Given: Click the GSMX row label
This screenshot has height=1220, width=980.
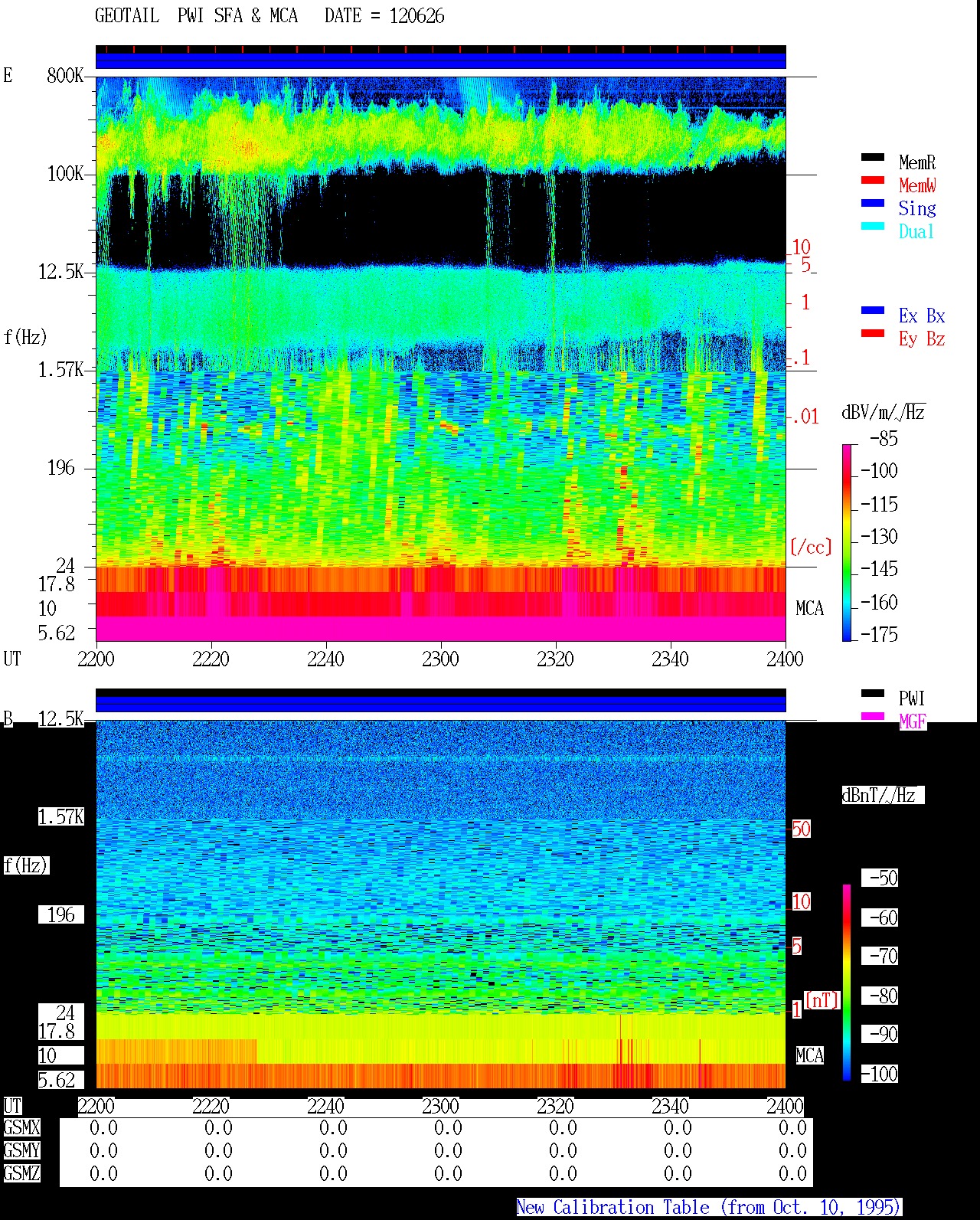Looking at the screenshot, I should 21,1127.
